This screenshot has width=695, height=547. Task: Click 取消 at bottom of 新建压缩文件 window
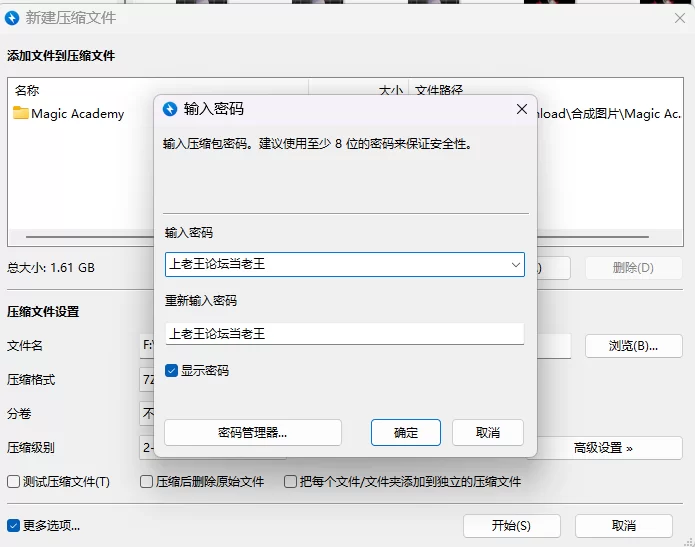tap(624, 526)
